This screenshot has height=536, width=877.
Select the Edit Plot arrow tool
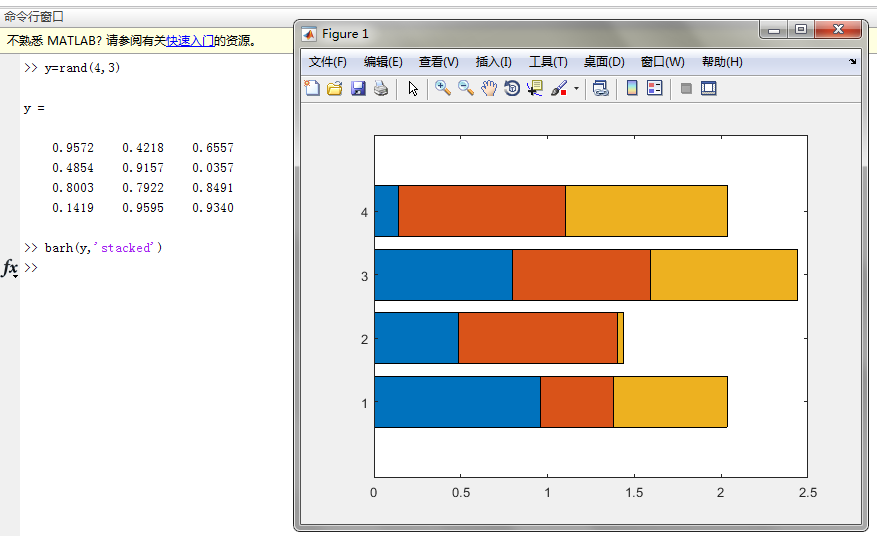coord(413,88)
